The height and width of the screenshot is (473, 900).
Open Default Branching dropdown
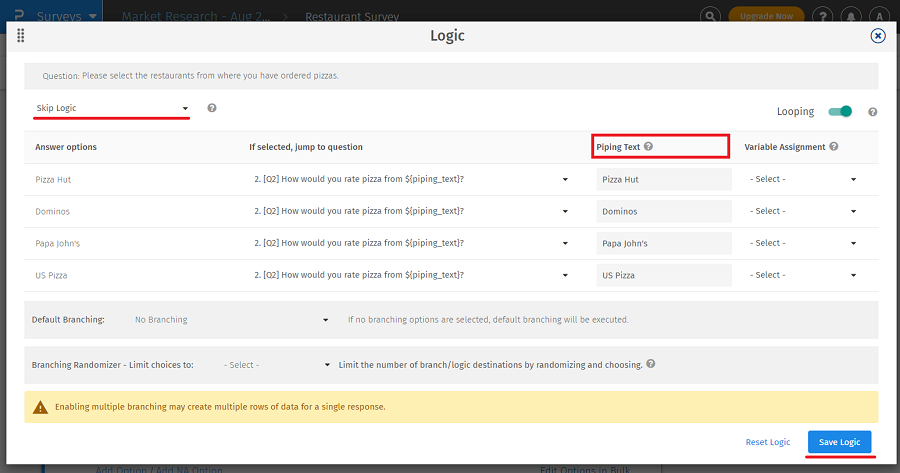tap(231, 320)
